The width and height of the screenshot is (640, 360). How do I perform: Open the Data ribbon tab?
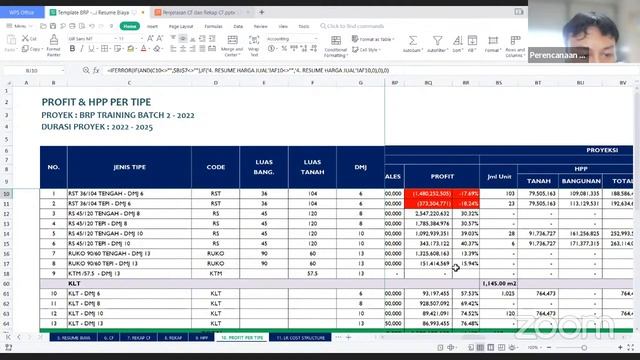pyautogui.click(x=238, y=26)
